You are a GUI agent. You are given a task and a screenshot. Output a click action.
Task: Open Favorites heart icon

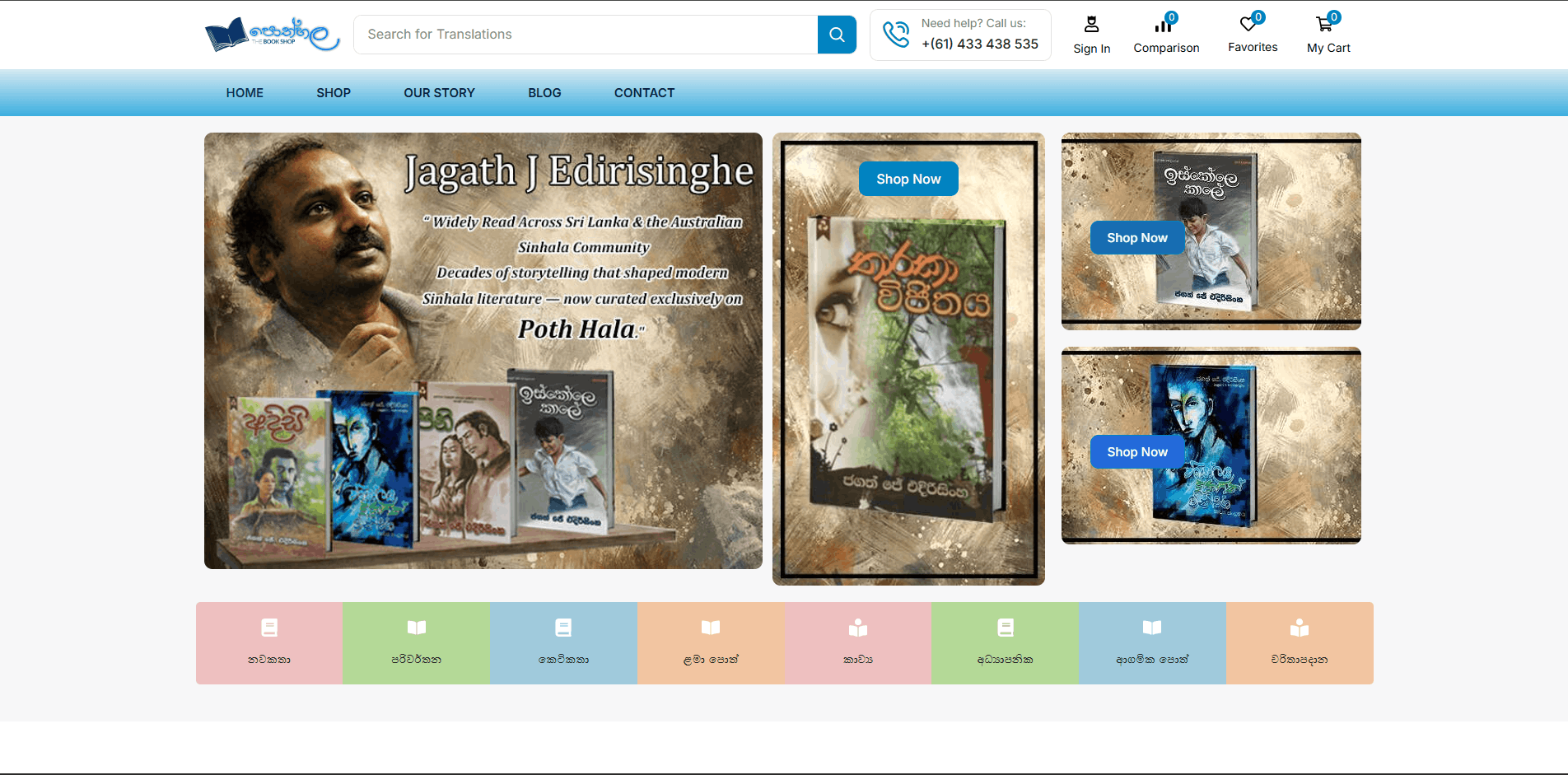(1248, 25)
